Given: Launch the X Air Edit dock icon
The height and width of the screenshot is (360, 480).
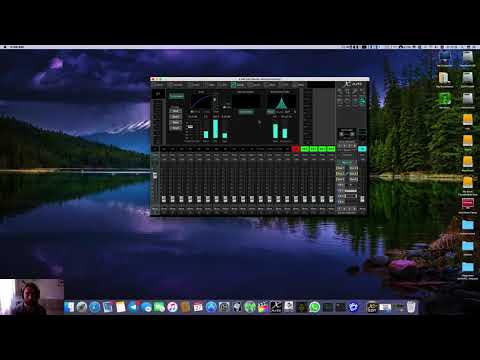Looking at the screenshot, I should (276, 307).
